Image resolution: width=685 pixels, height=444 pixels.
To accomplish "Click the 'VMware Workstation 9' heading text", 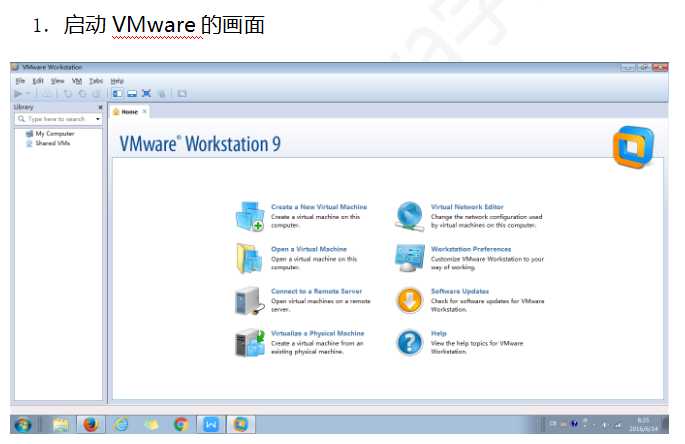I will tap(200, 144).
